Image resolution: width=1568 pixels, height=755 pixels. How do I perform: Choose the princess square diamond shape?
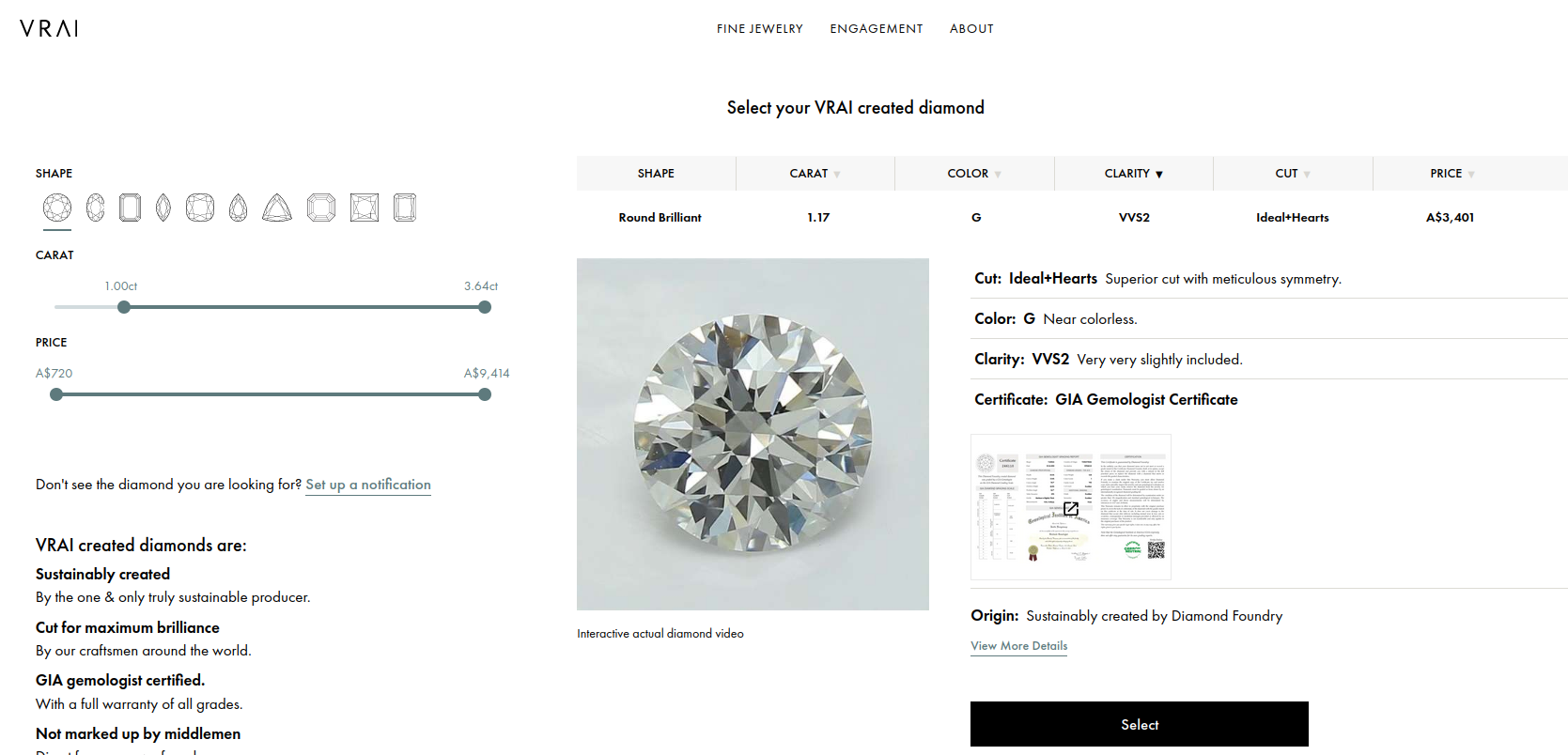click(x=365, y=208)
